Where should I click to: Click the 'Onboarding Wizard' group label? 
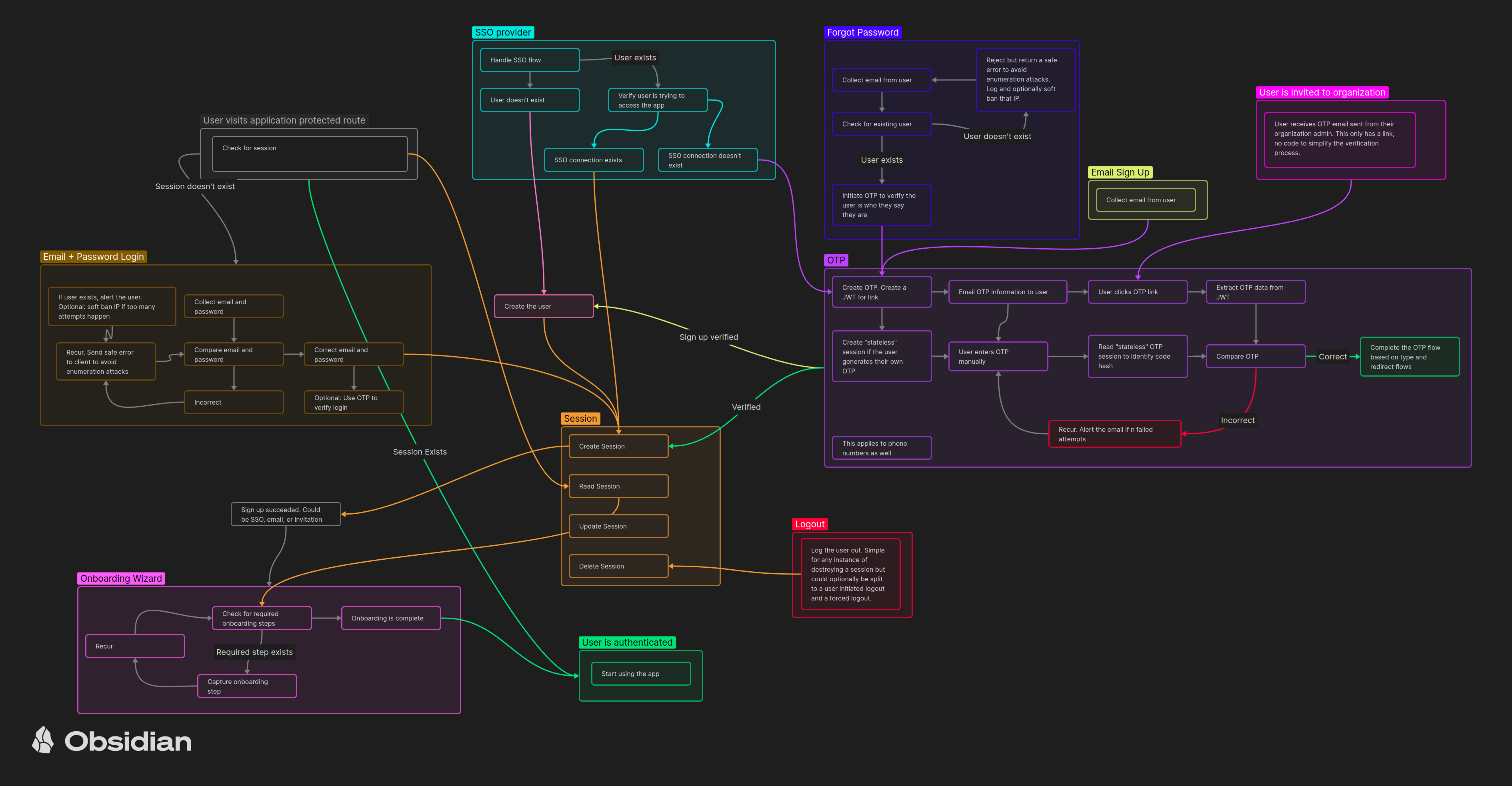click(121, 579)
